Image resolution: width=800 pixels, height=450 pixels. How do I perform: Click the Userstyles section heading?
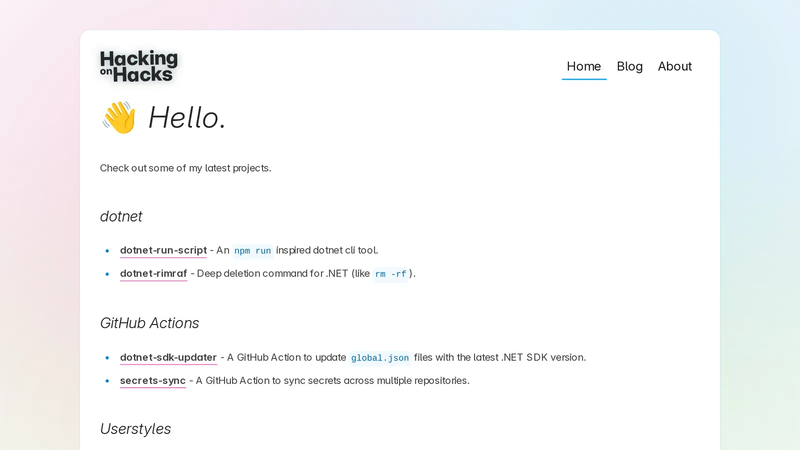pos(135,429)
